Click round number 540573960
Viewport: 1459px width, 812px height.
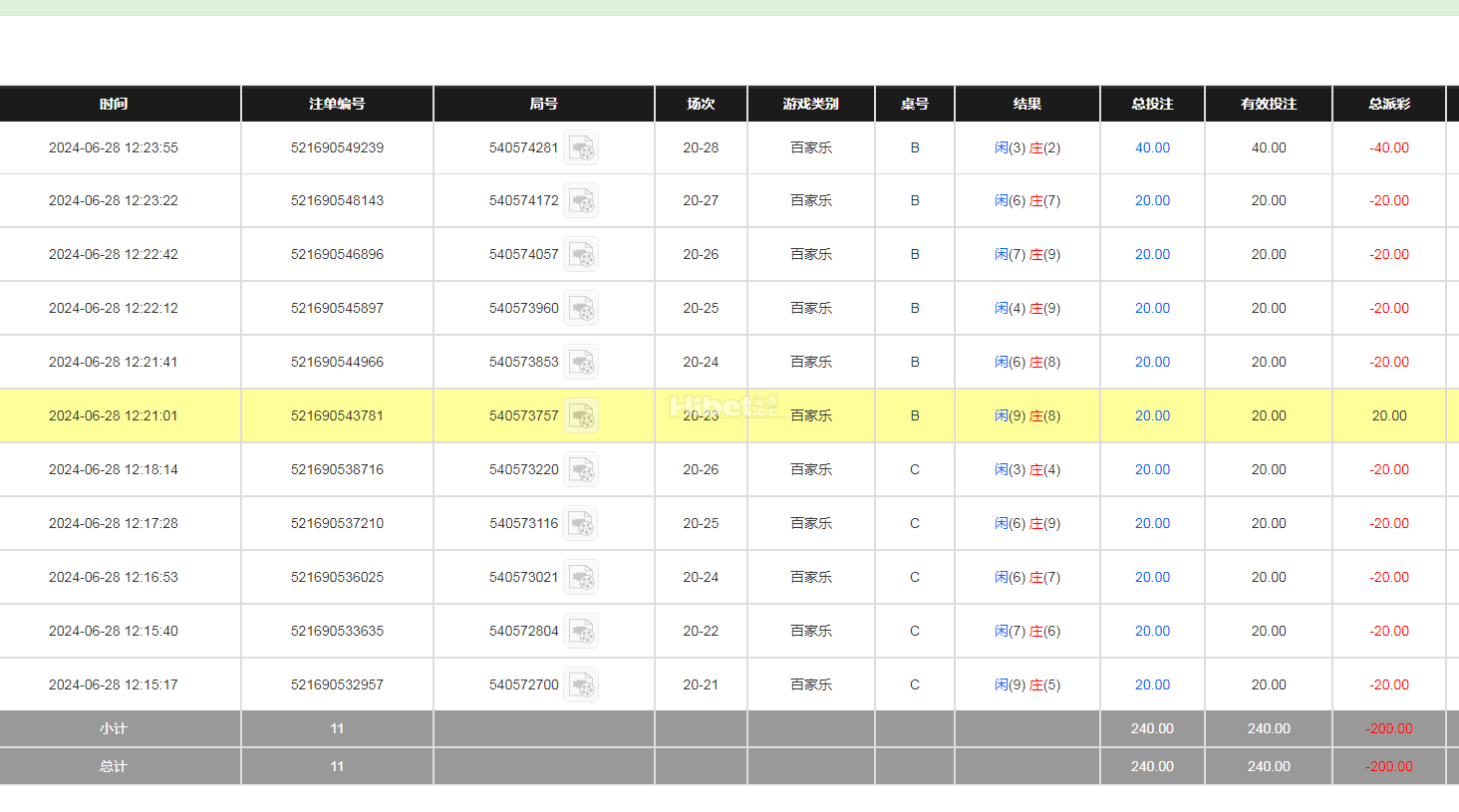[x=523, y=308]
